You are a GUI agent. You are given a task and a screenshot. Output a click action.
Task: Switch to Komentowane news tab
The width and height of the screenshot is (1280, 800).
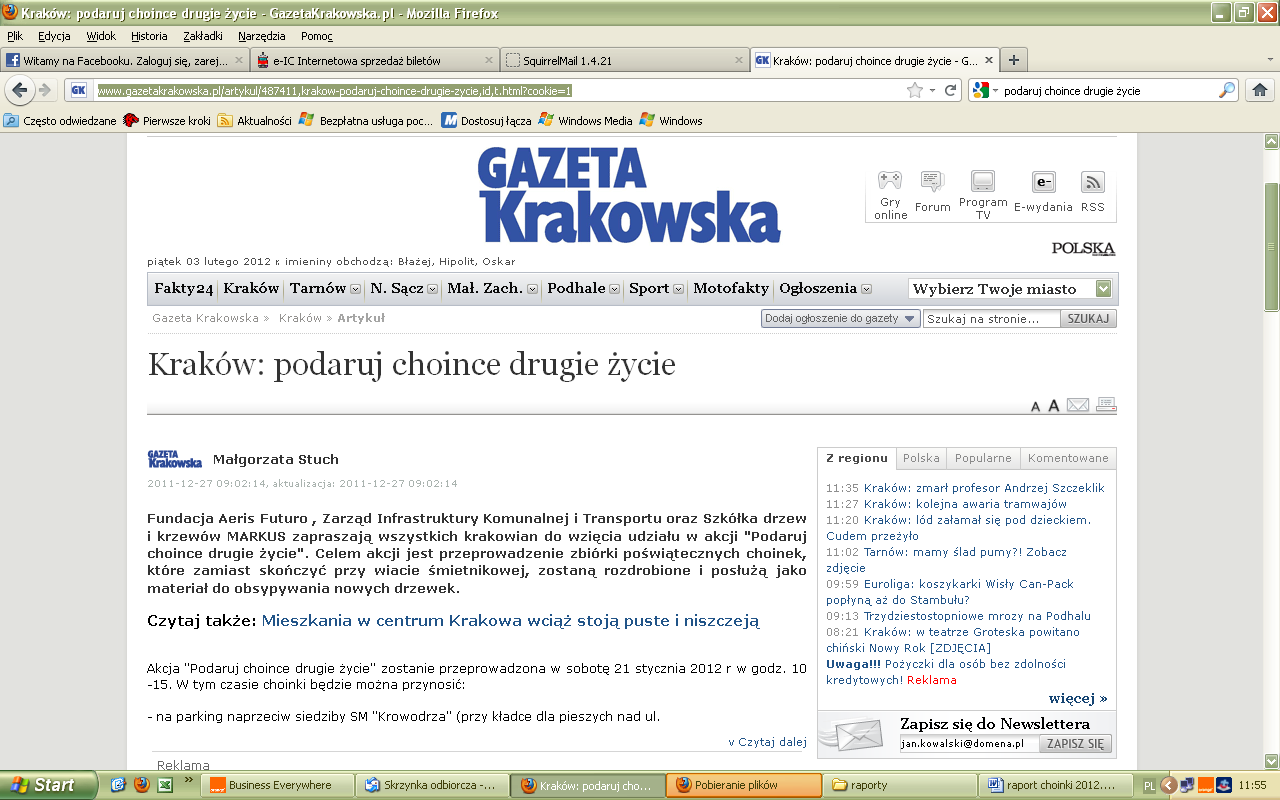(1068, 458)
